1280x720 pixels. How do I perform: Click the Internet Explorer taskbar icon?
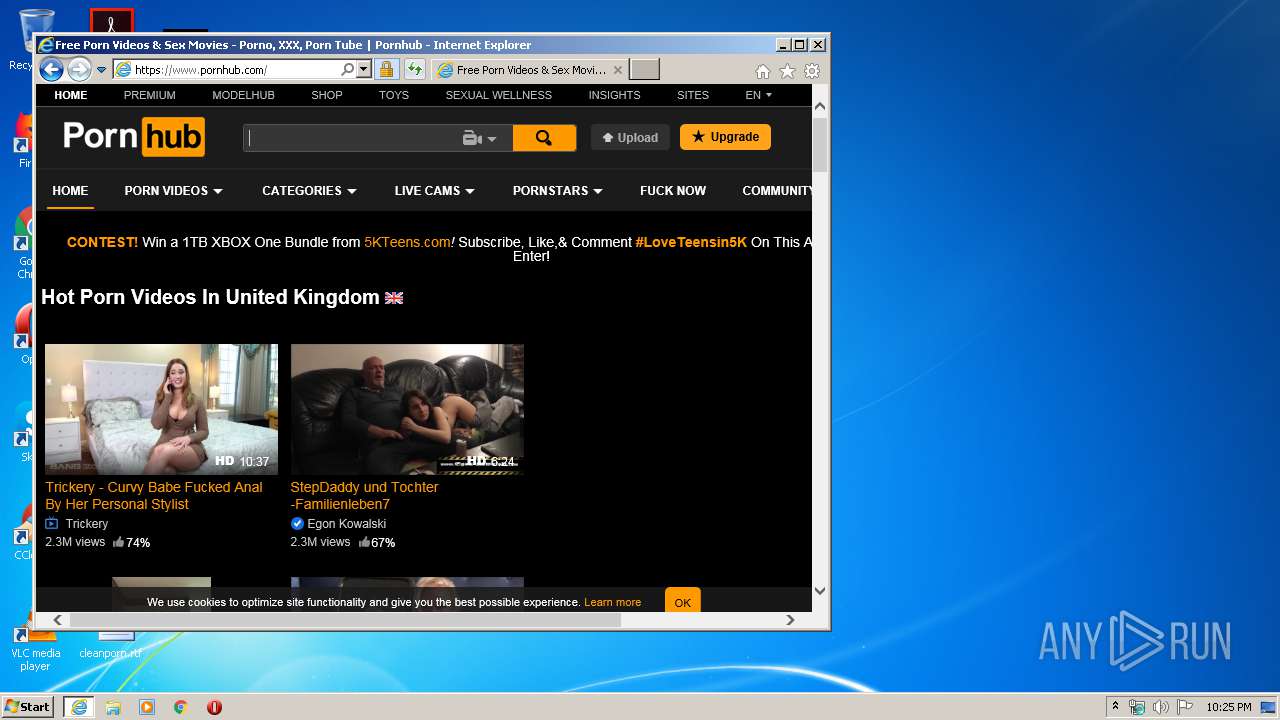(x=79, y=707)
